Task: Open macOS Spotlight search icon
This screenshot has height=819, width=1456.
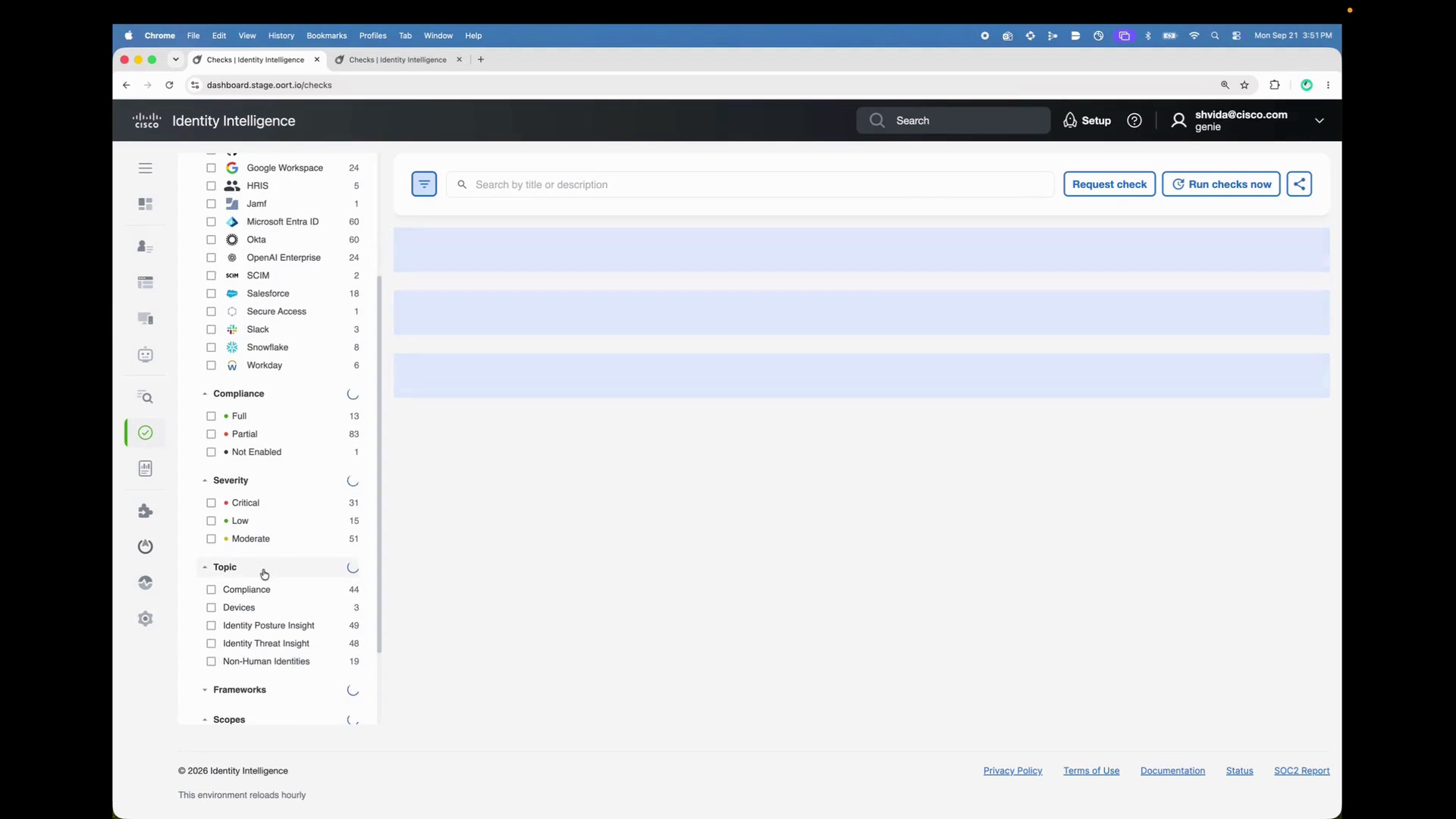Action: (1215, 36)
